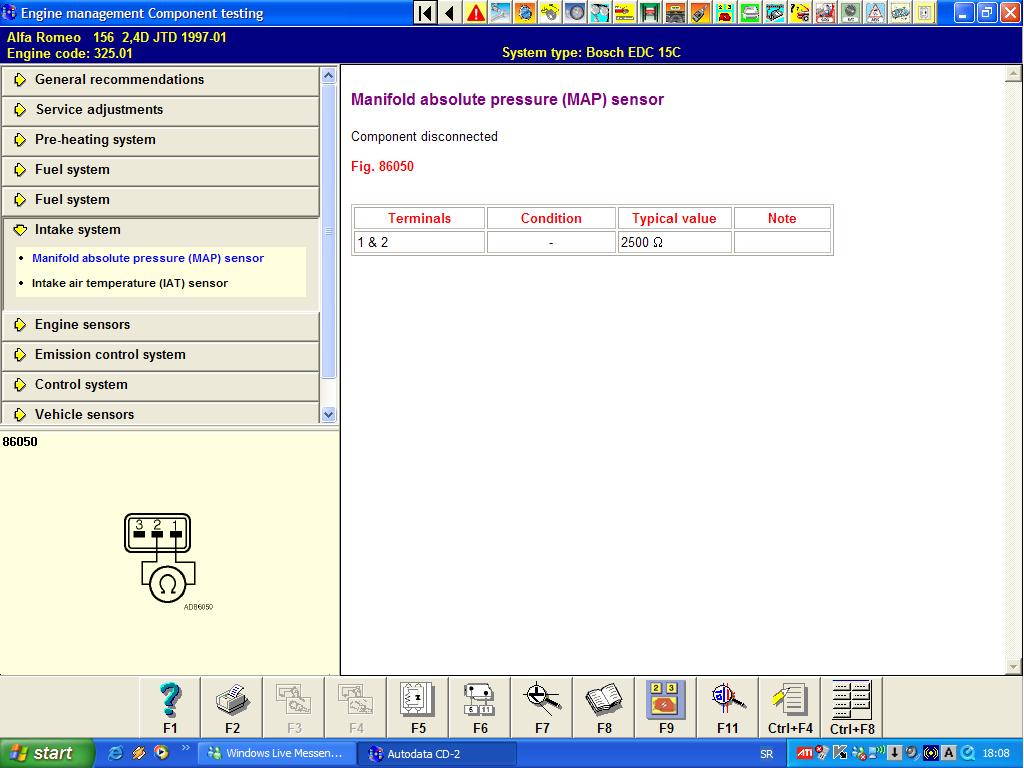This screenshot has width=1024, height=768.
Task: Open the last yellow switch toolbar icon
Action: 925,12
